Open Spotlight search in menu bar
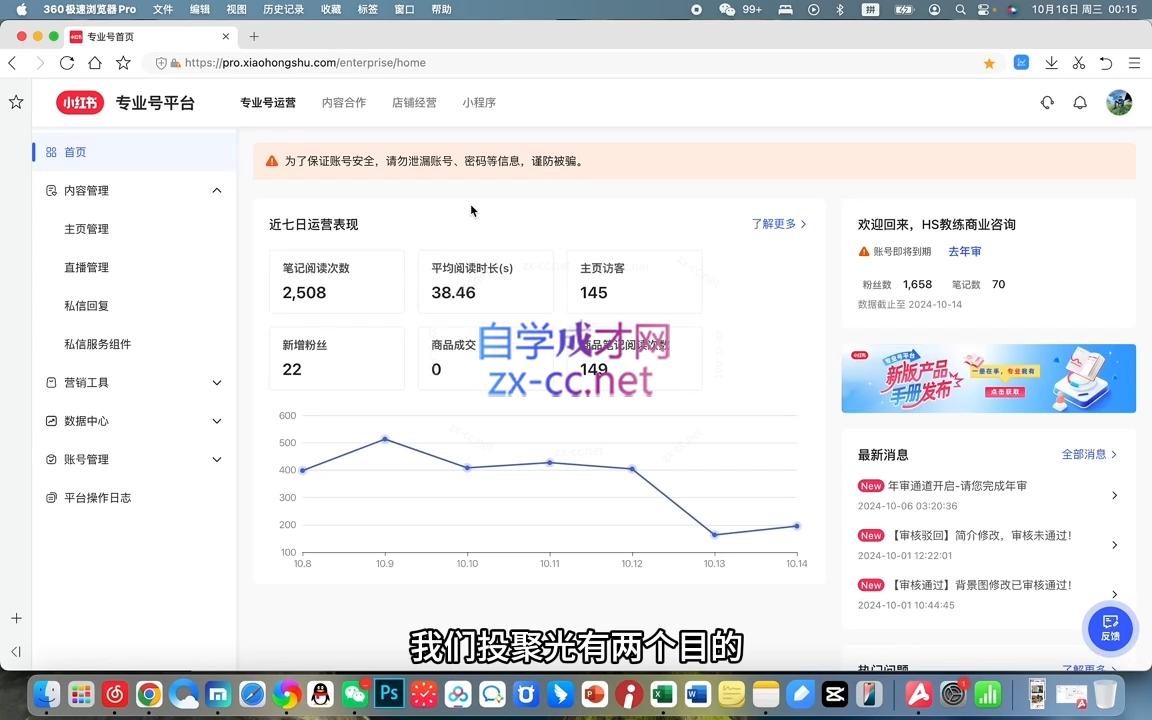Viewport: 1152px width, 720px height. 960,10
